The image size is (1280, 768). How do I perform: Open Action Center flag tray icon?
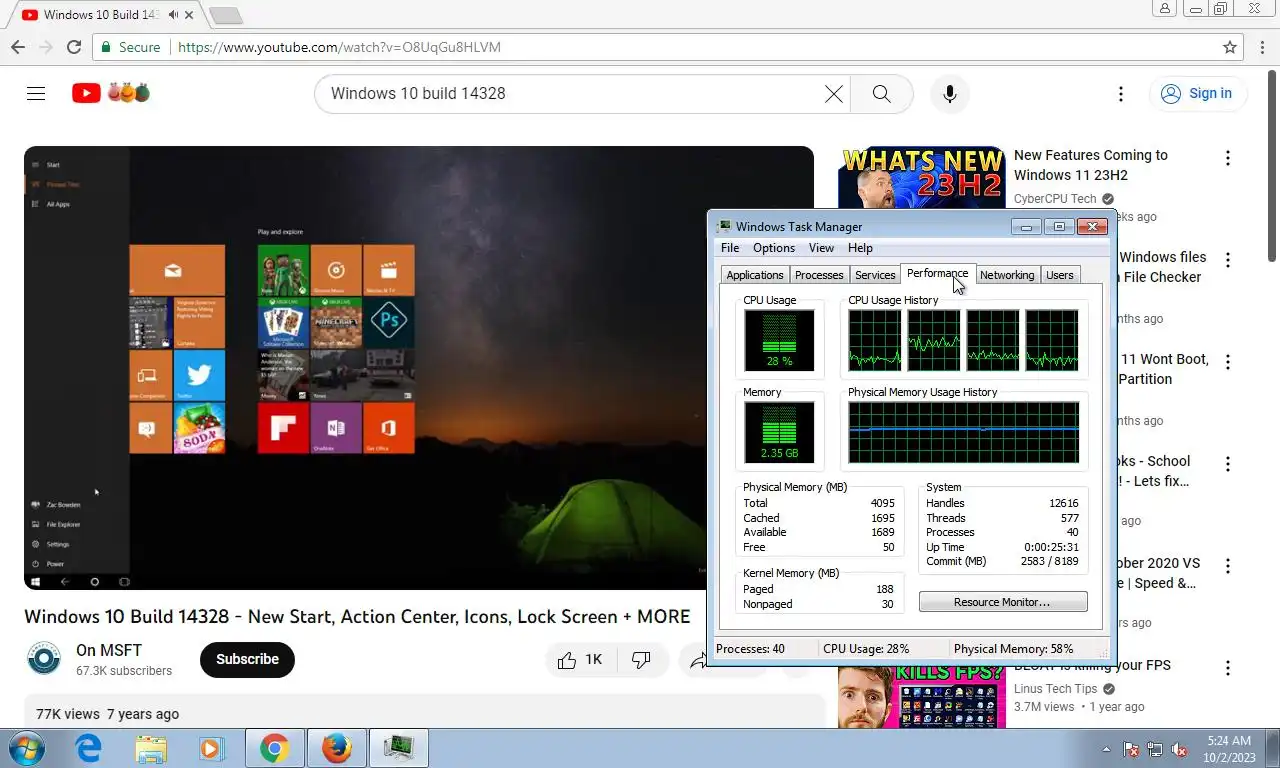click(x=1131, y=749)
